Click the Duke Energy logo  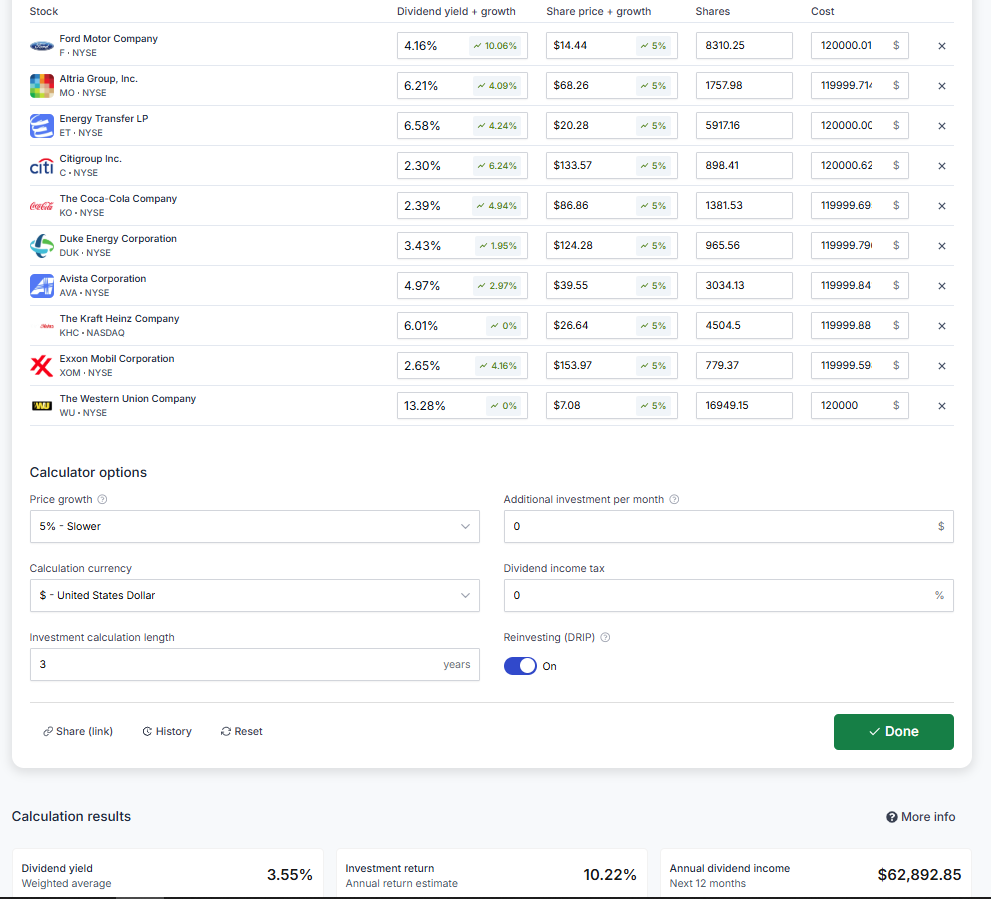point(42,246)
